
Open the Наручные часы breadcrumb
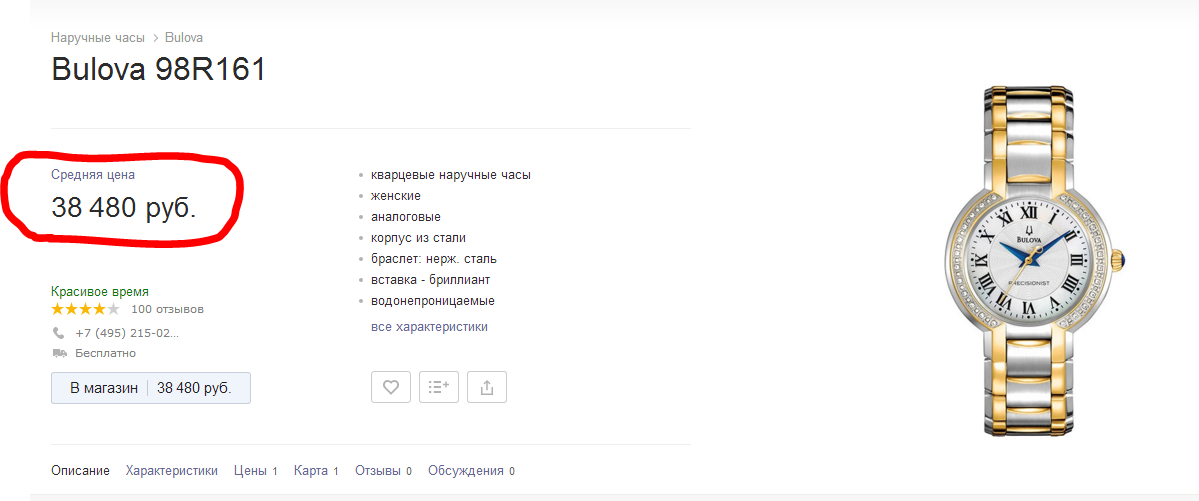pos(98,38)
